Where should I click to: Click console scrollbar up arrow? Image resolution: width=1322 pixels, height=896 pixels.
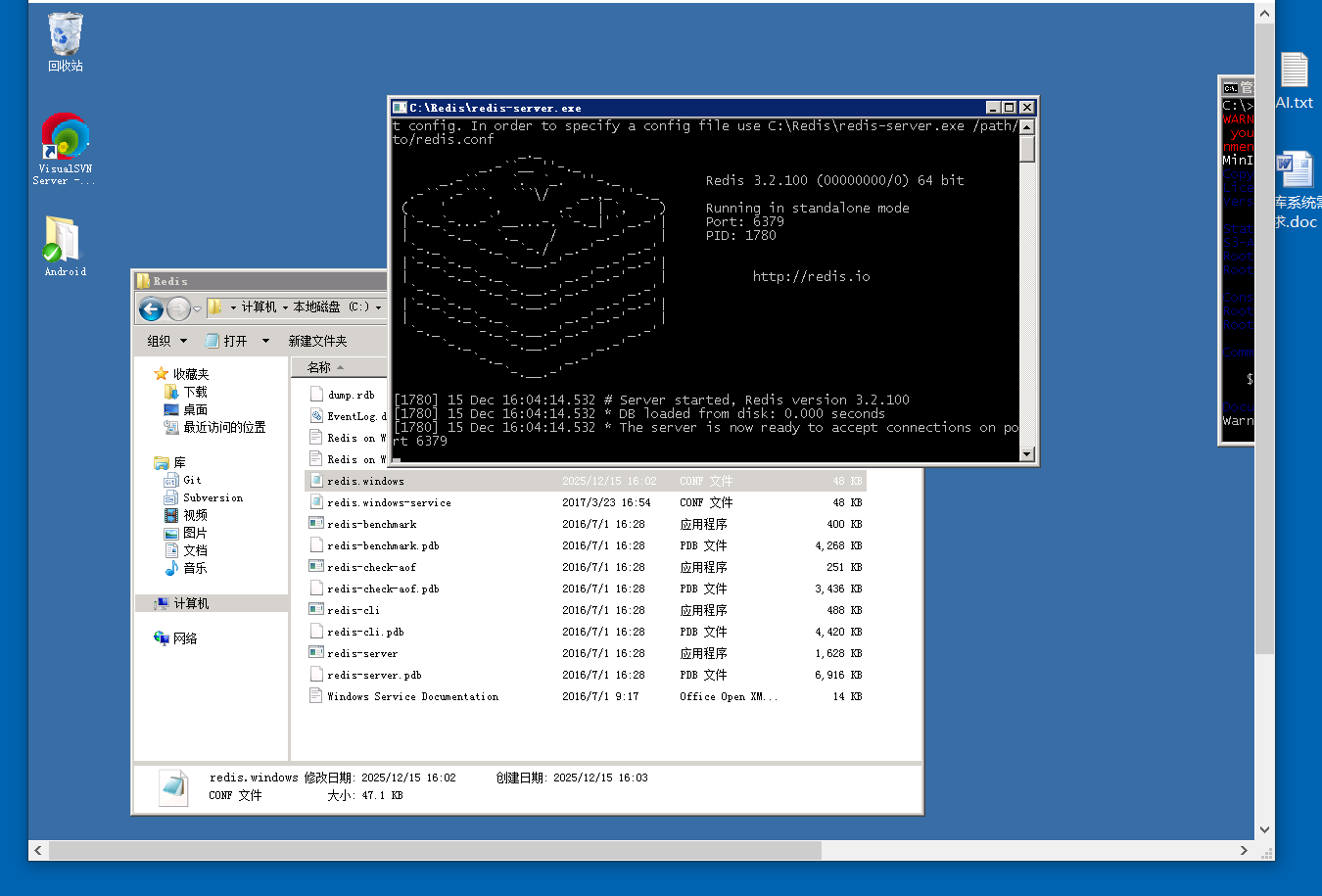(x=1027, y=127)
